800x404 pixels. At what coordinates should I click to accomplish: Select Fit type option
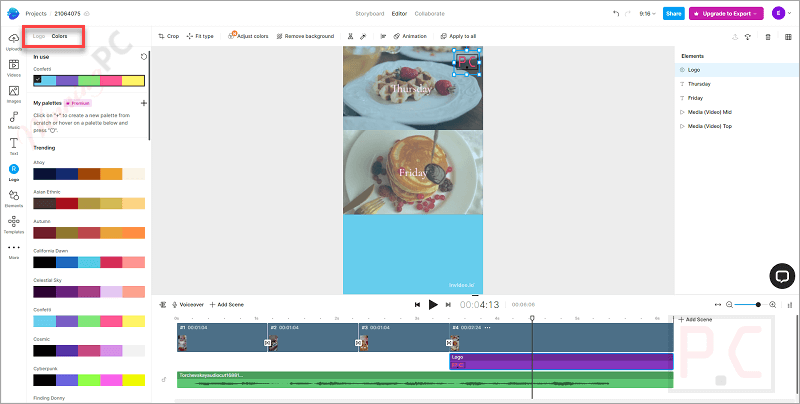point(200,36)
